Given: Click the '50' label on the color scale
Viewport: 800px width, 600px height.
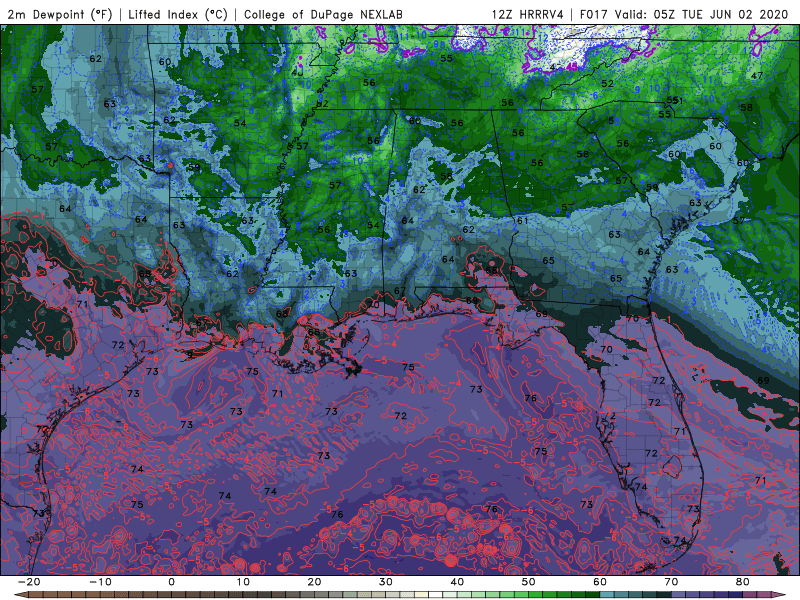Looking at the screenshot, I should click(x=529, y=582).
